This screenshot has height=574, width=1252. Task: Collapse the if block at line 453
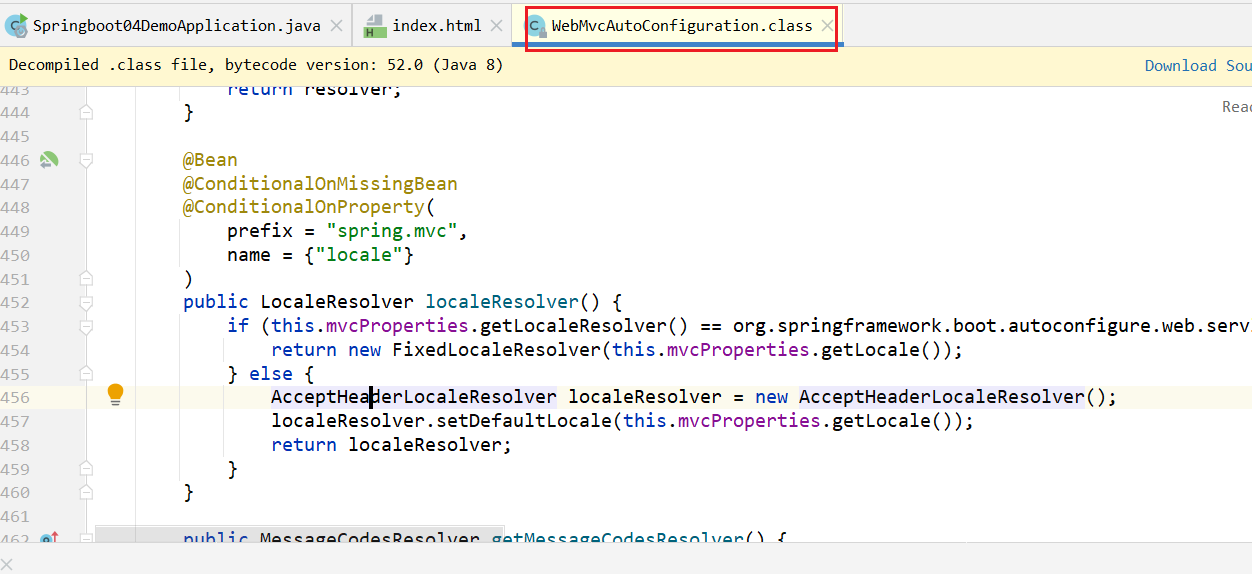[86, 326]
